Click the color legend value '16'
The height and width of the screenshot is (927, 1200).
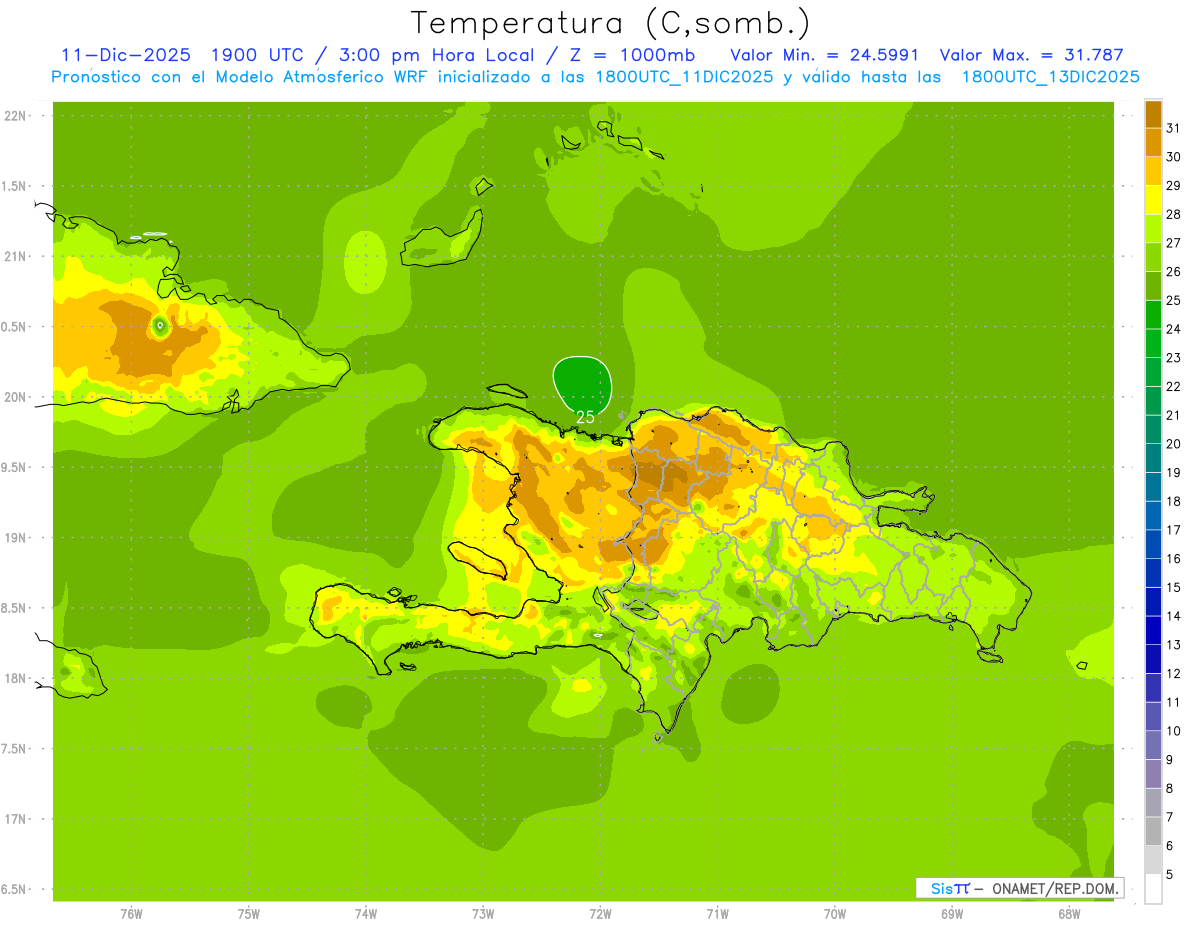point(1174,559)
